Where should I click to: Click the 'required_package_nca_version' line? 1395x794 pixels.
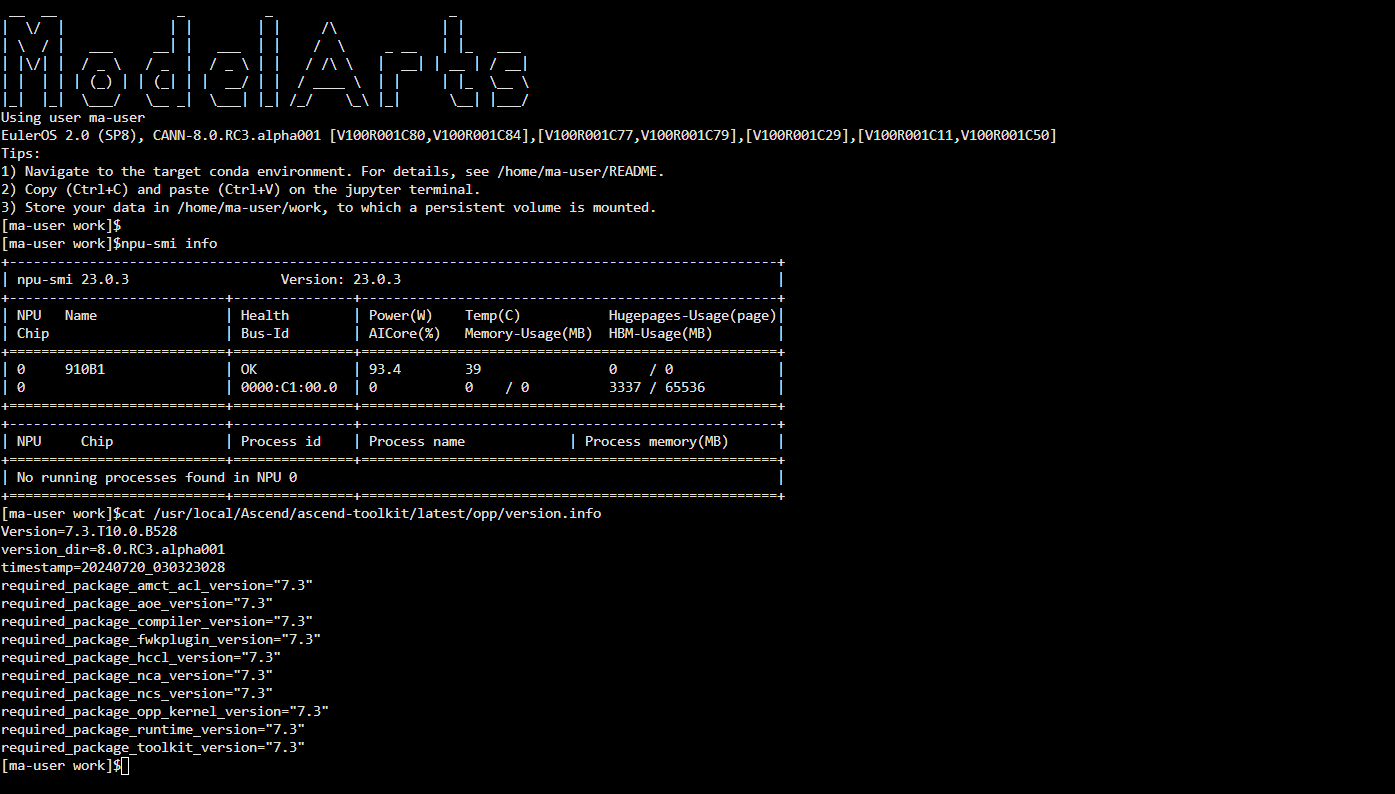click(x=137, y=675)
